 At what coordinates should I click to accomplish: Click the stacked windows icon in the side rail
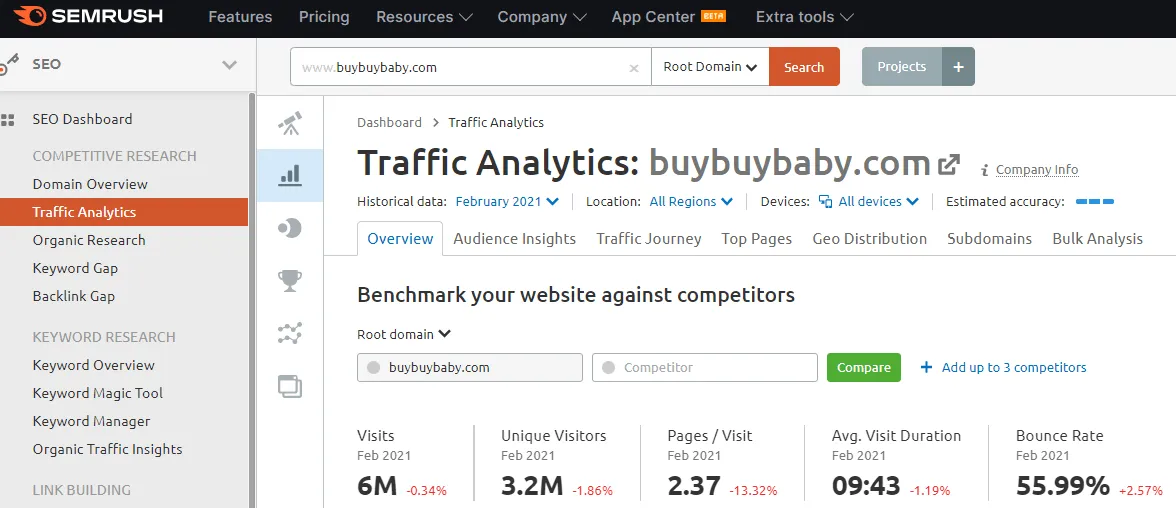click(290, 386)
